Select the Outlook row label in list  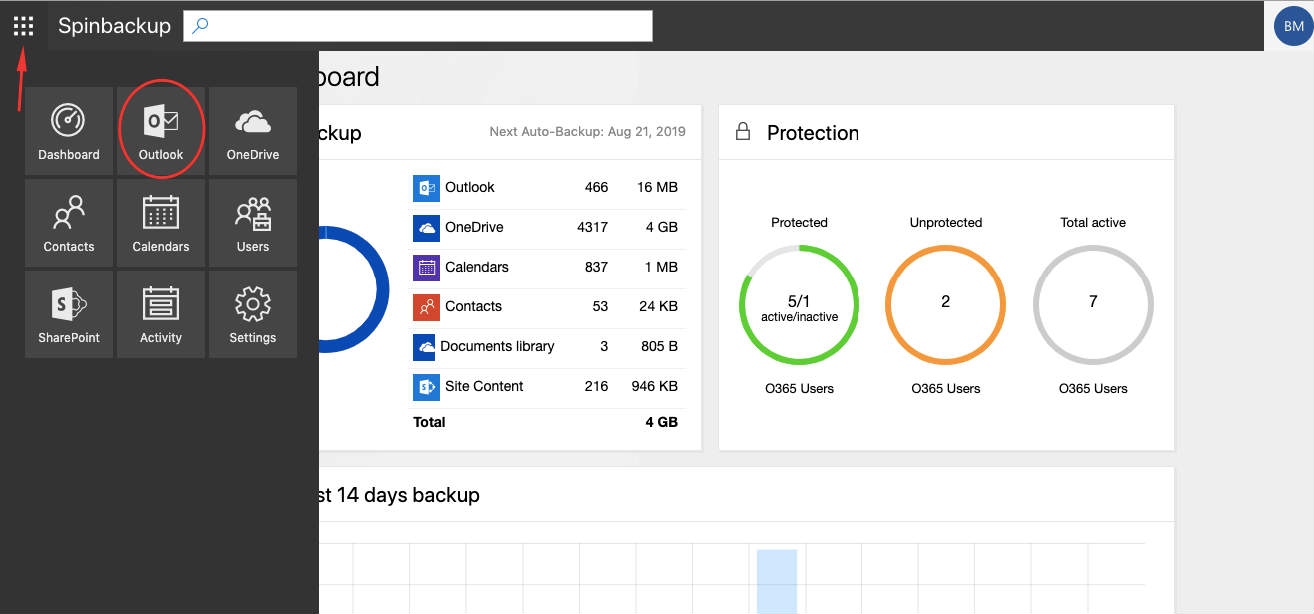470,187
